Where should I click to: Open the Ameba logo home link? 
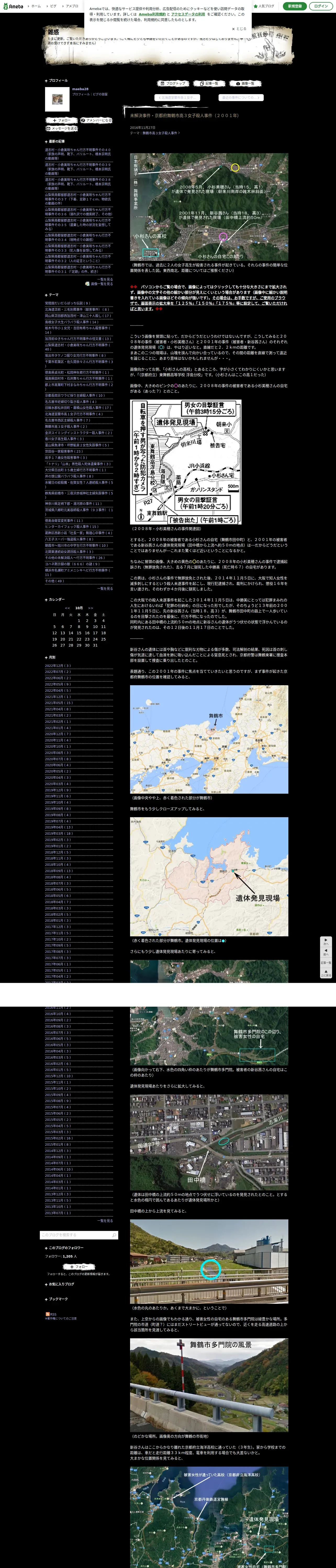[x=12, y=6]
